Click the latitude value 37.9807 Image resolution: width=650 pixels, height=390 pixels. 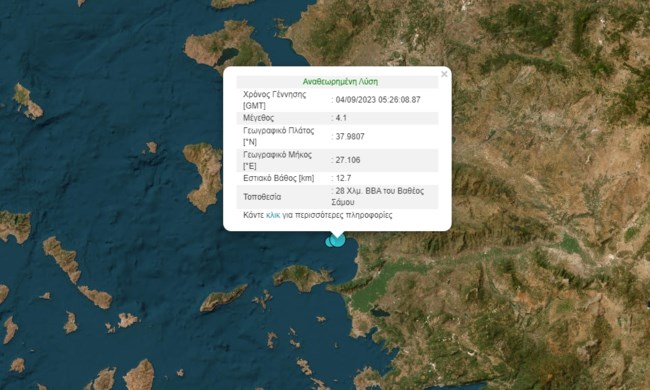click(x=350, y=136)
